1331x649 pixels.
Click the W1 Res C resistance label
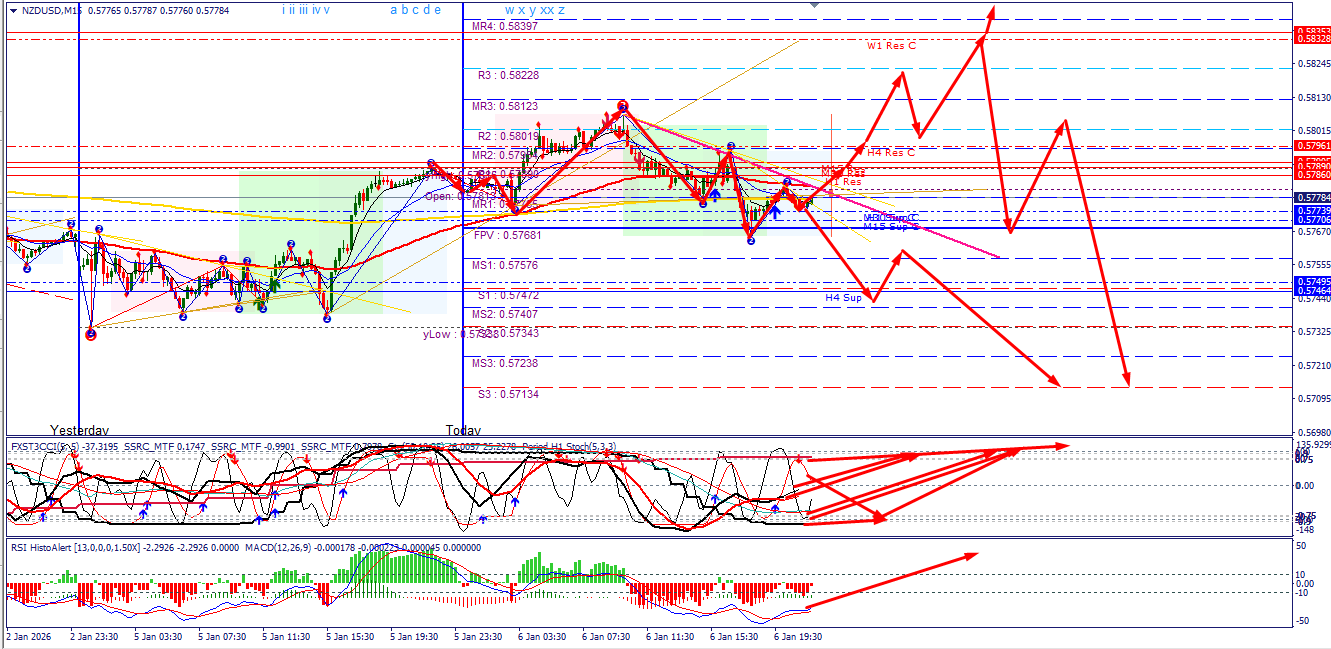(x=891, y=46)
